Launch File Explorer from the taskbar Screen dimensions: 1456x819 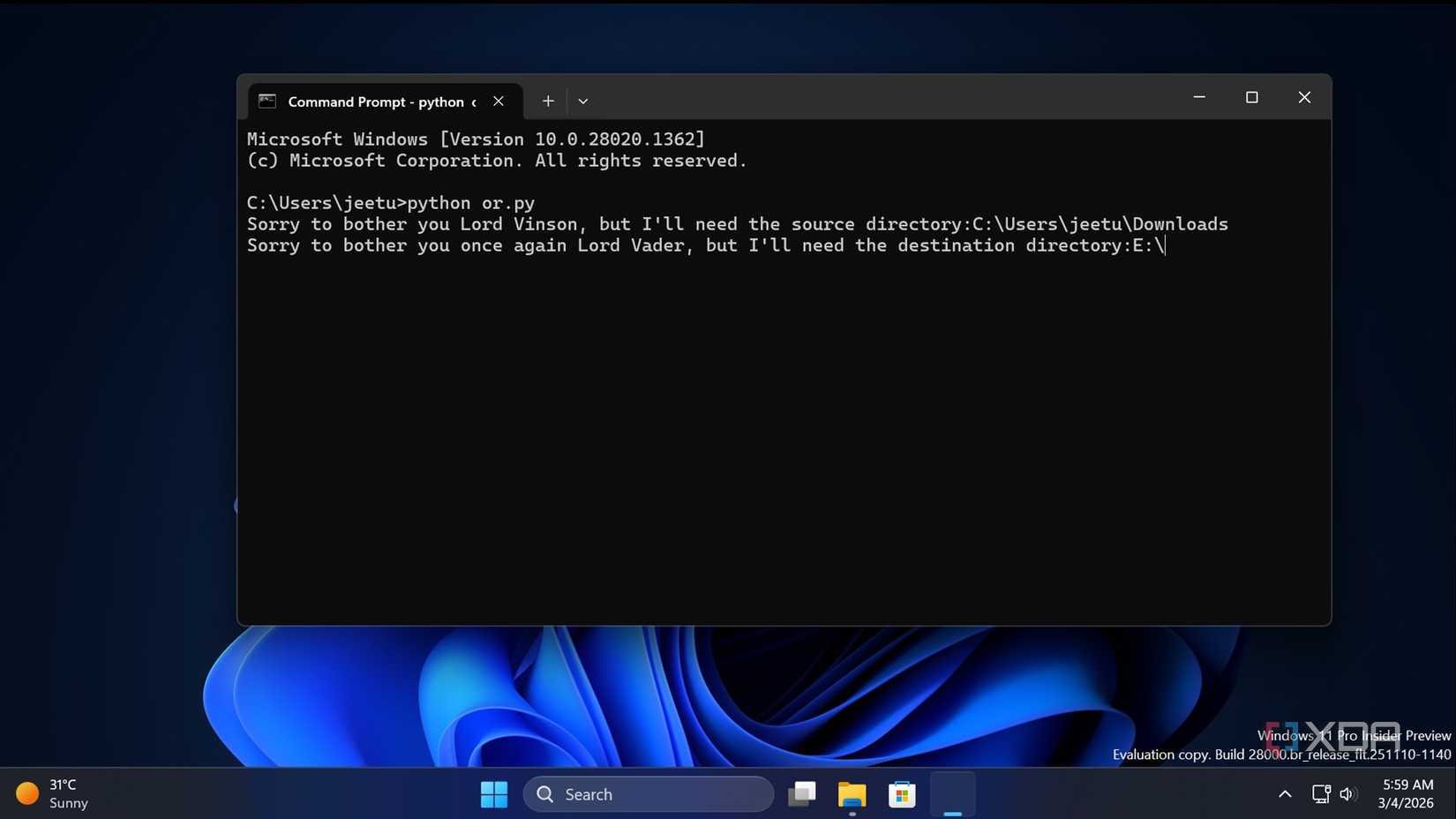point(852,794)
